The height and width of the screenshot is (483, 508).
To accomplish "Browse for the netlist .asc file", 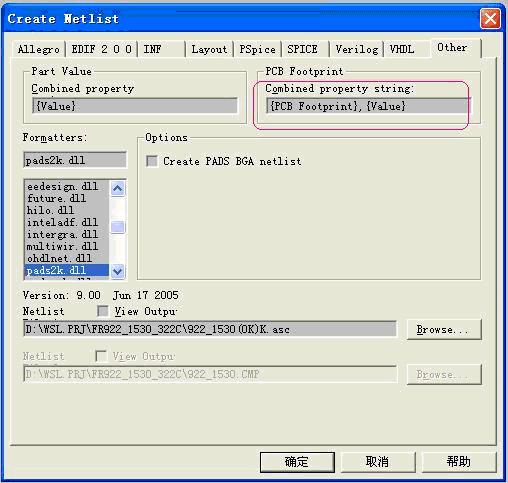I will click(444, 329).
